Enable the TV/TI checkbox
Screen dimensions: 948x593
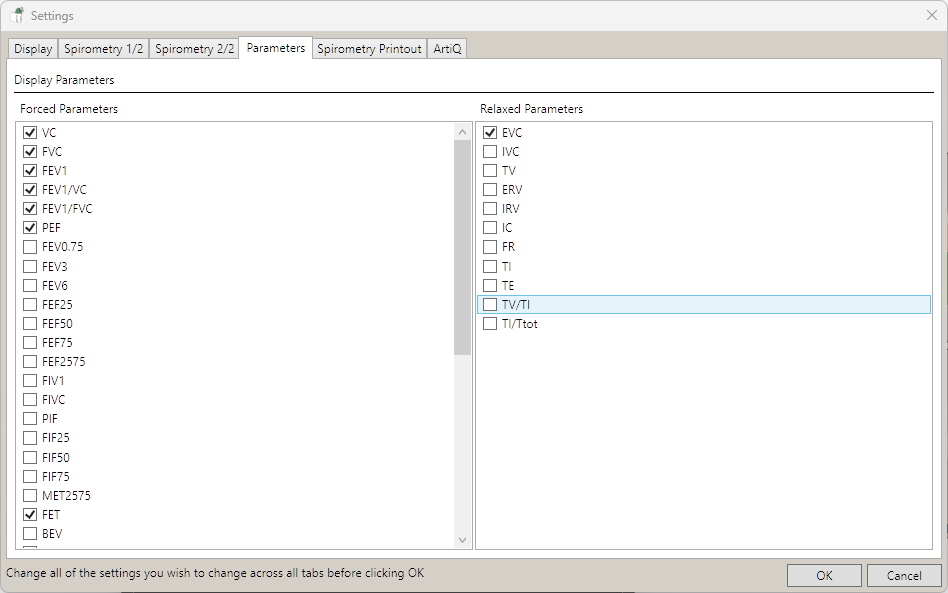point(490,305)
